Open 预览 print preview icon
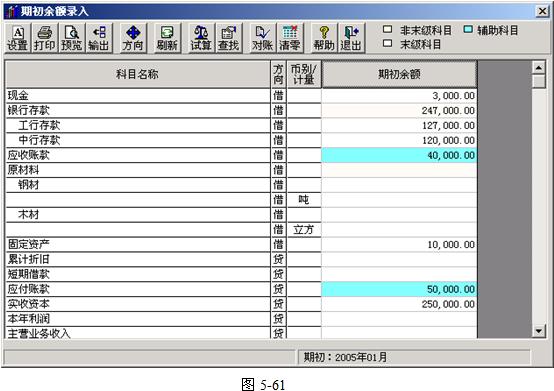This screenshot has height=391, width=554. (72, 38)
